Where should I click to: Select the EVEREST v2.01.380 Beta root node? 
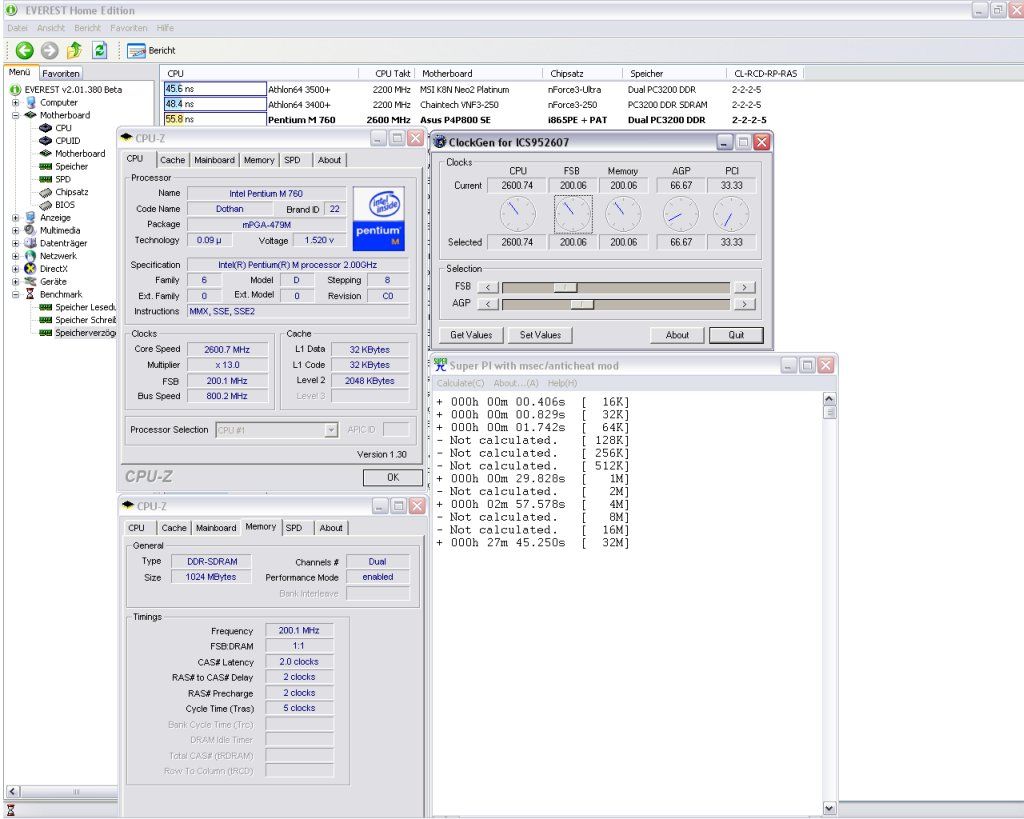(73, 89)
